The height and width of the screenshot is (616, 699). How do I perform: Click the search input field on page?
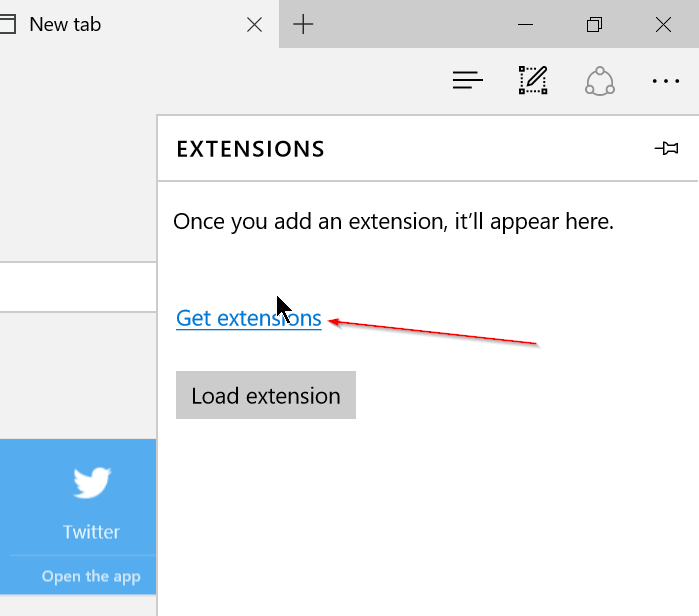tap(78, 287)
